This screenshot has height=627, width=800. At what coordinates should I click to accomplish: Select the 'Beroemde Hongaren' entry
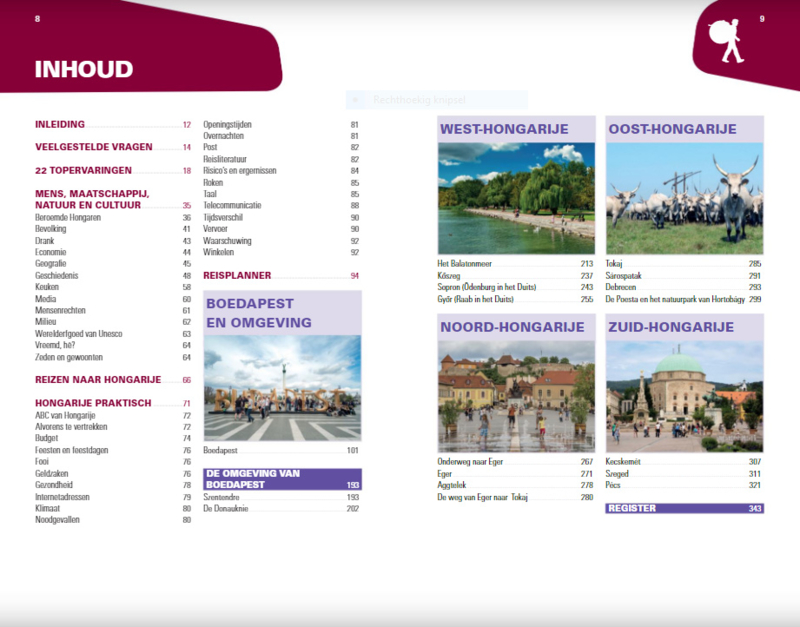point(113,217)
